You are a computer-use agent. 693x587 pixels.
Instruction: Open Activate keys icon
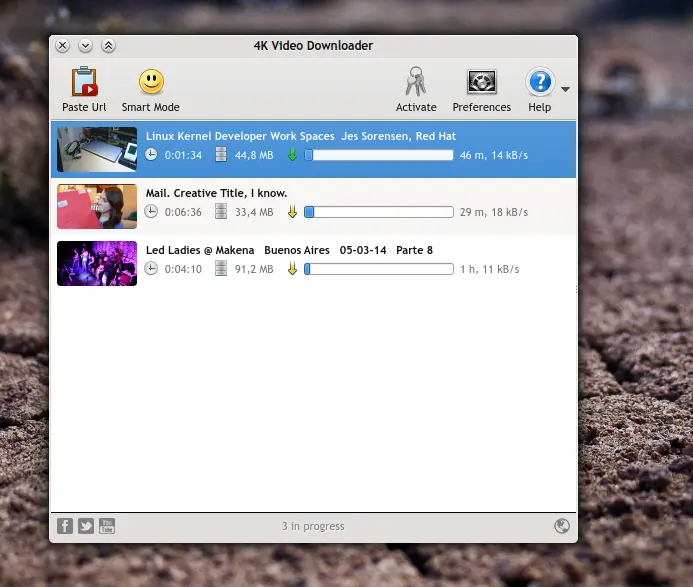pyautogui.click(x=415, y=81)
